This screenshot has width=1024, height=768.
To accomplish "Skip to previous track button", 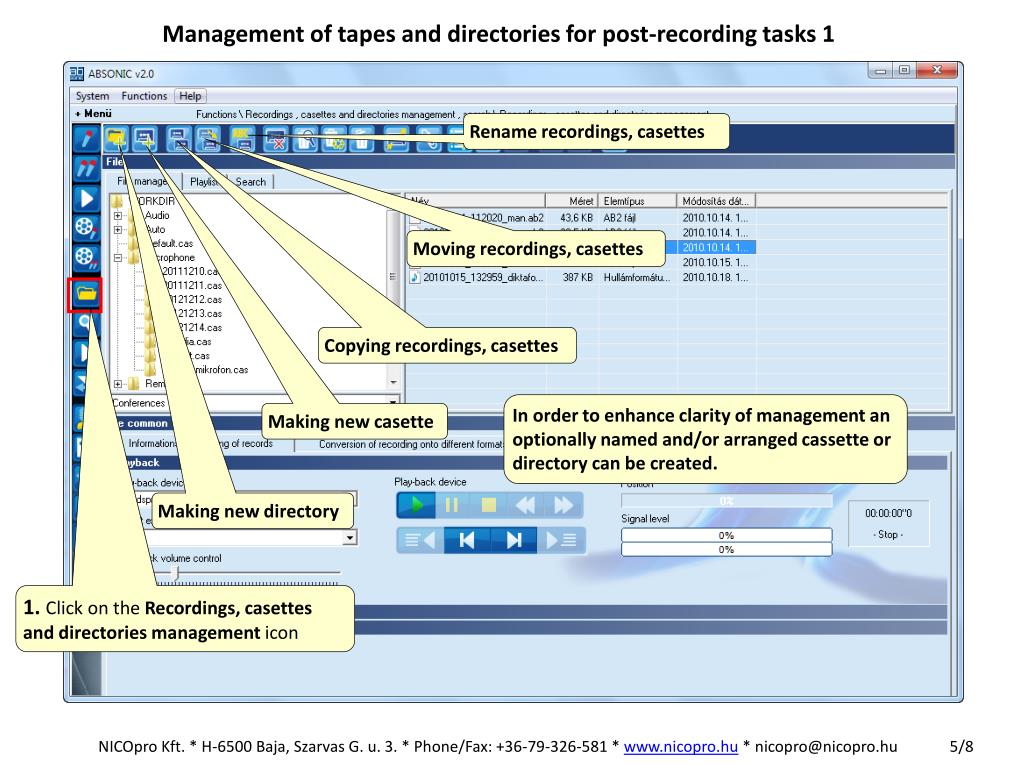I will click(467, 540).
